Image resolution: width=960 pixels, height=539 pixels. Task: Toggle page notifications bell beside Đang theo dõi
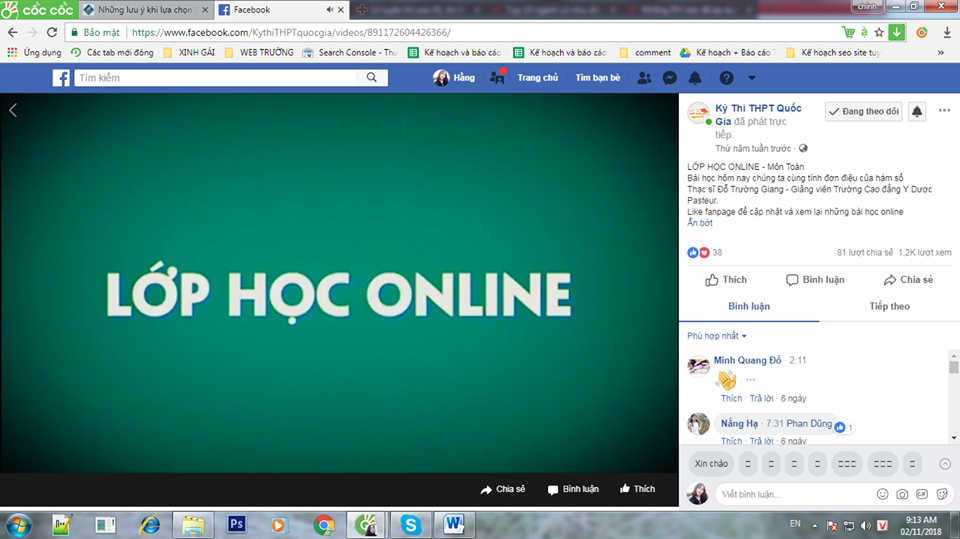[917, 111]
